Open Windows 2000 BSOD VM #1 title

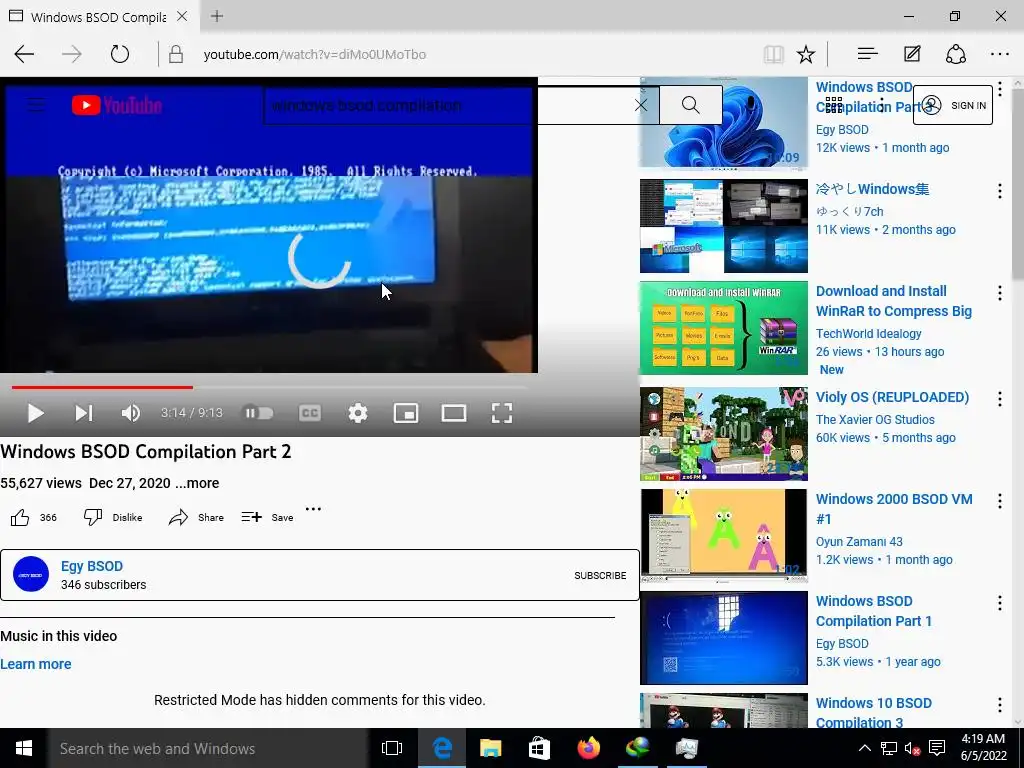click(894, 509)
